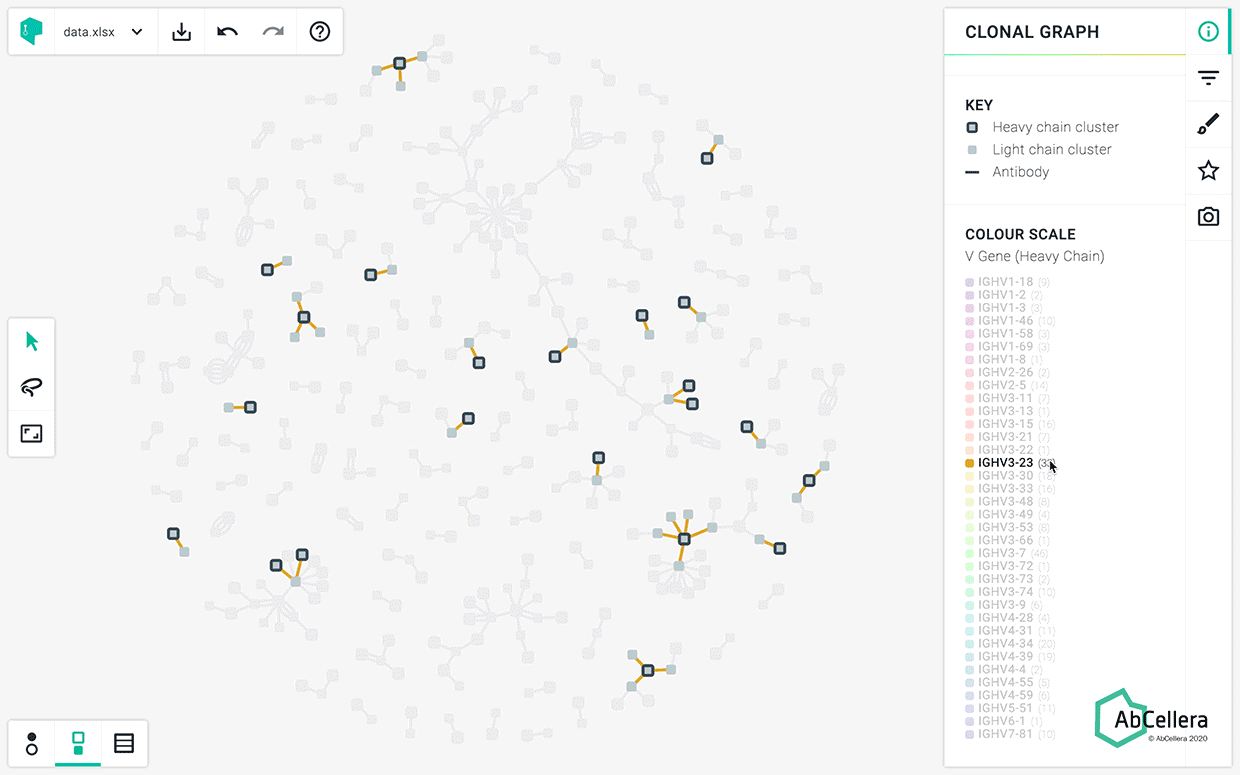Select the arrow pointer tool
Image resolution: width=1240 pixels, height=775 pixels.
click(32, 342)
